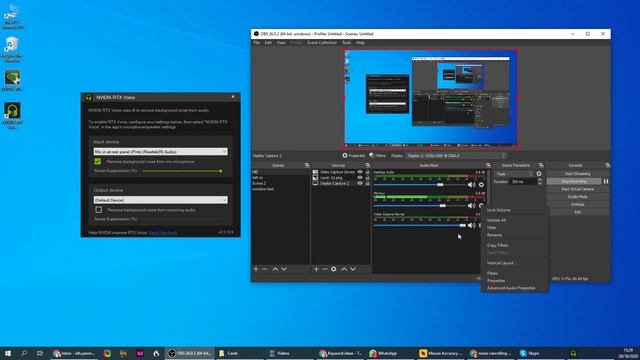Hide the Layer png source with its eye
Image resolution: width=640 pixels, height=360 pixels.
click(360, 178)
